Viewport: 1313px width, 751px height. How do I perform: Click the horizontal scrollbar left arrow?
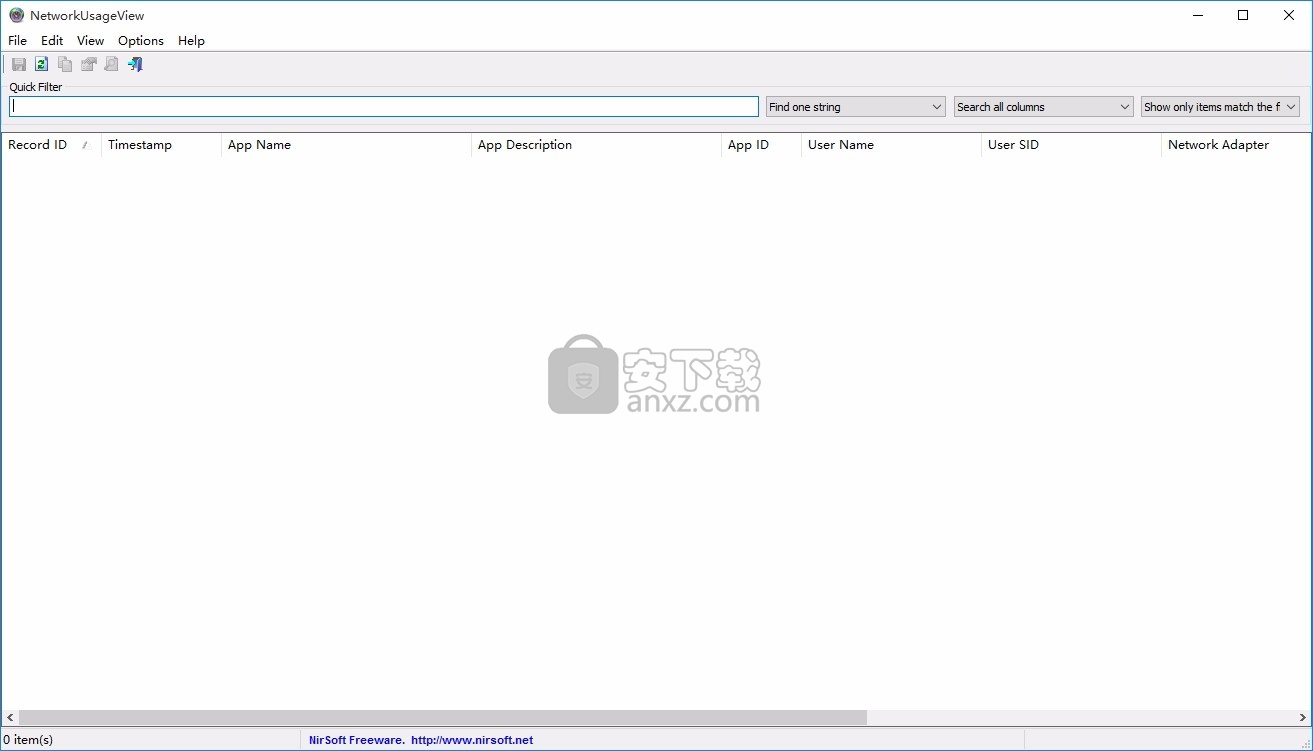[x=10, y=718]
